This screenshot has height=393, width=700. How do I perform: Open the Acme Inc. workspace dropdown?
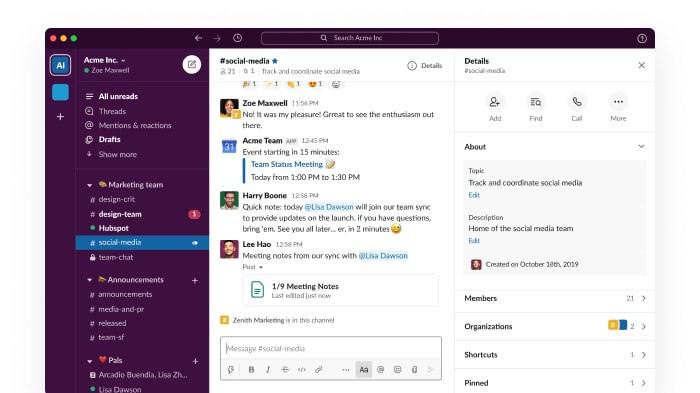tap(105, 60)
